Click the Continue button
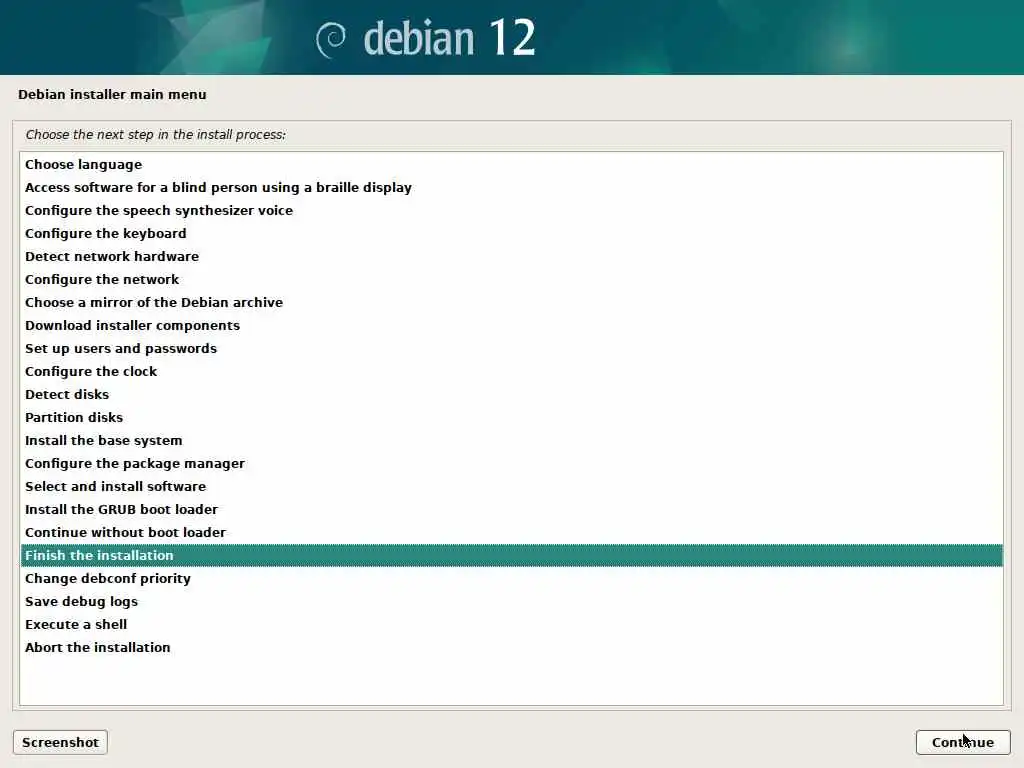 coord(963,743)
